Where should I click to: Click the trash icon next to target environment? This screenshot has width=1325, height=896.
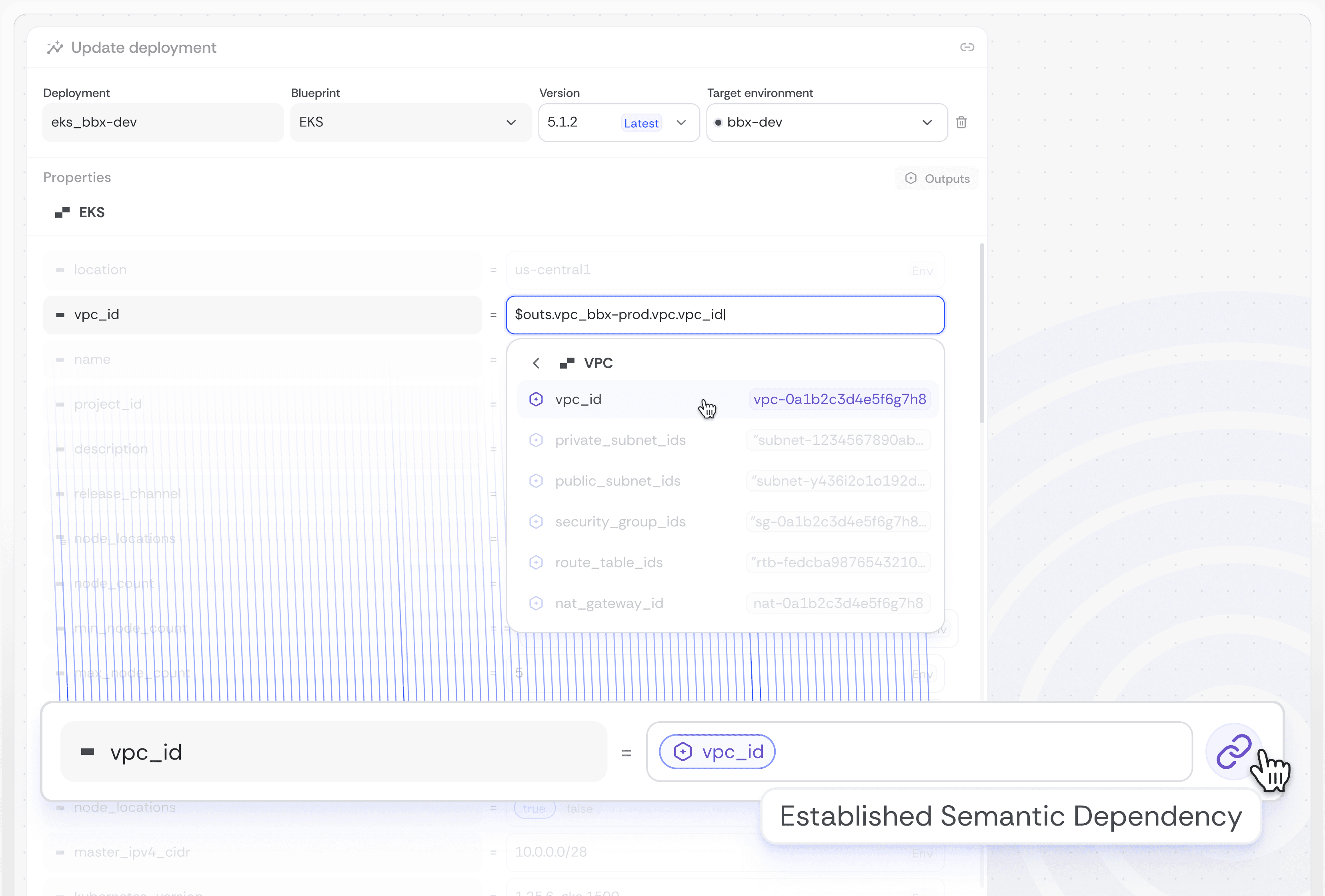pos(962,122)
